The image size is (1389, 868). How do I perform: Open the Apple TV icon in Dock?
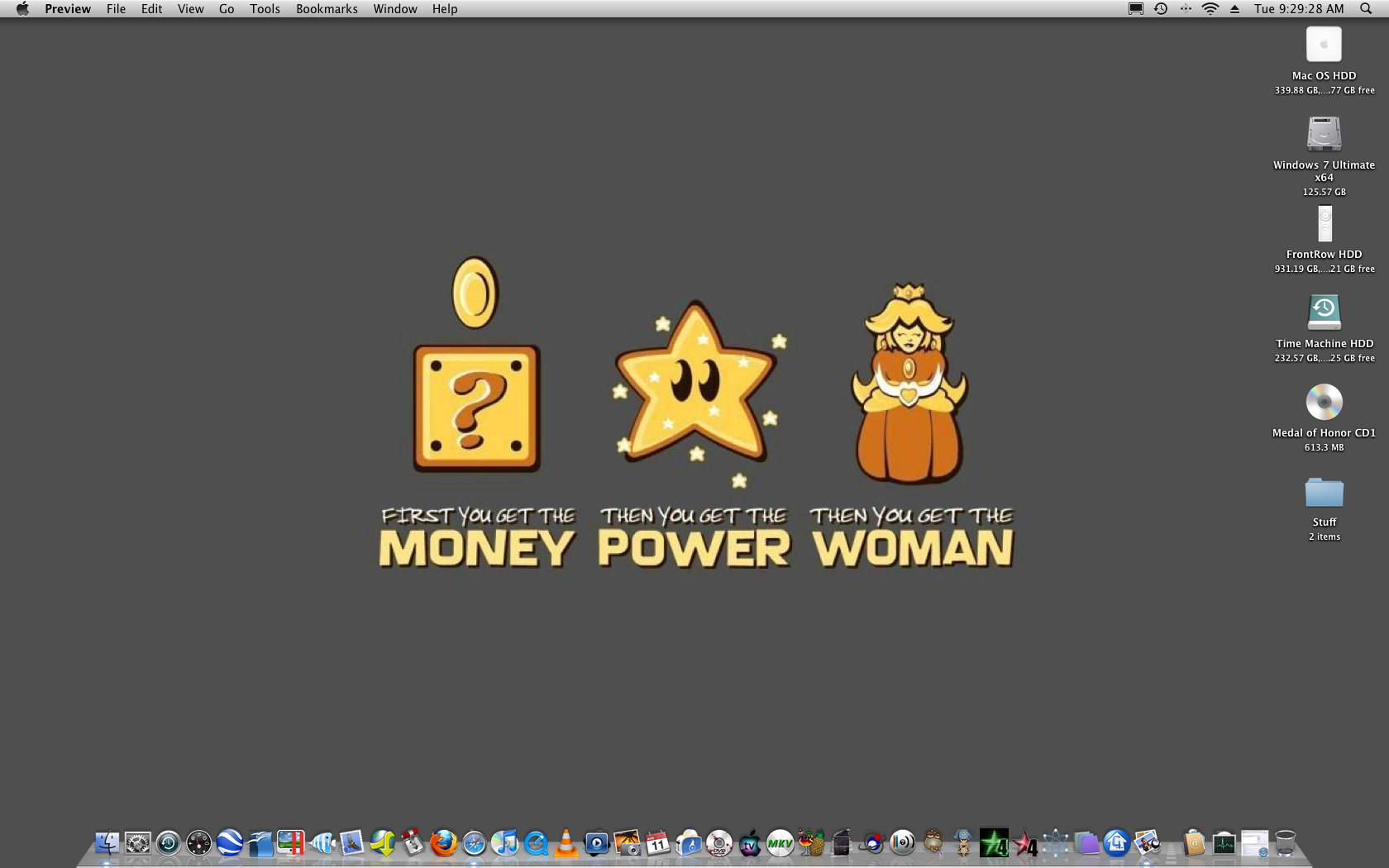tap(749, 843)
